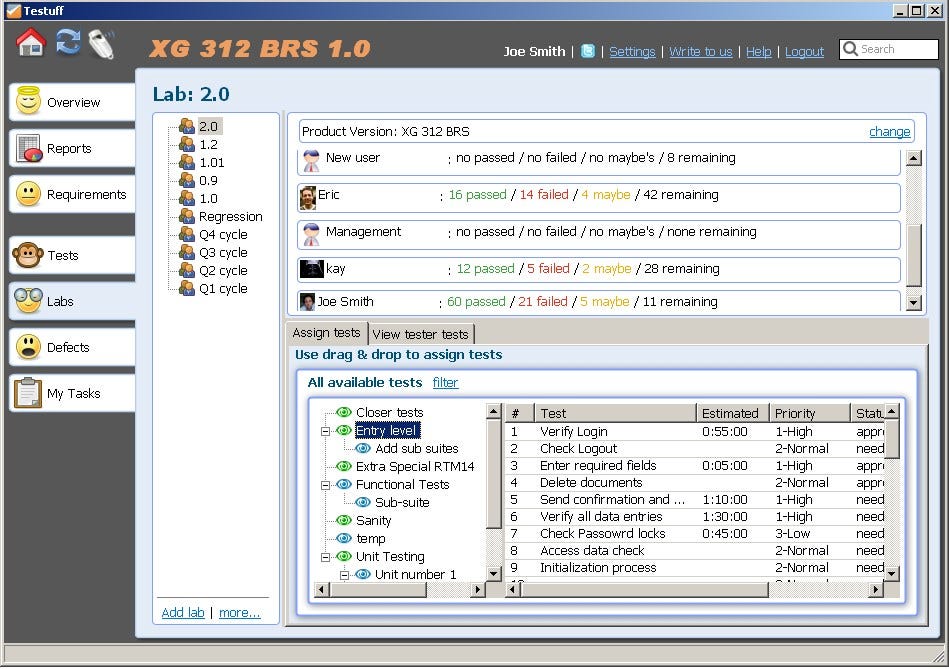Click the blue refresh arrows icon

pyautogui.click(x=68, y=42)
